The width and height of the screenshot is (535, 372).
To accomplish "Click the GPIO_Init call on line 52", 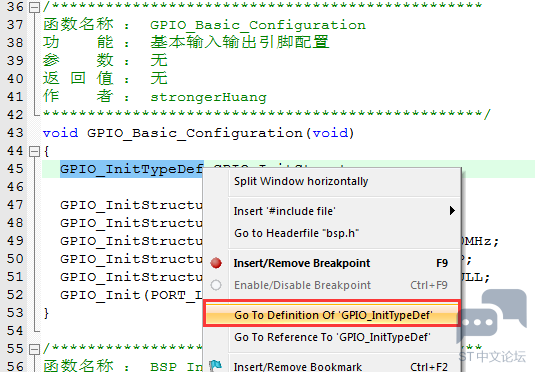I will click(x=100, y=295).
